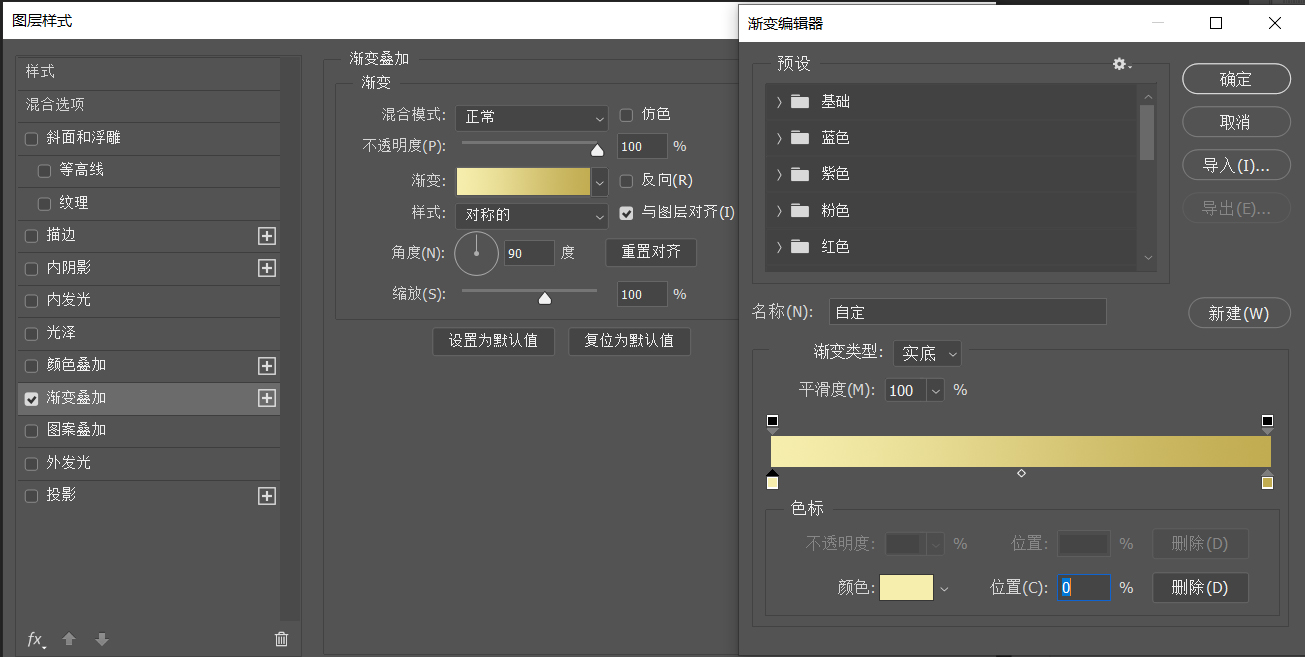Move effect down arrow icon
Viewport: 1305px width, 657px height.
pyautogui.click(x=101, y=639)
